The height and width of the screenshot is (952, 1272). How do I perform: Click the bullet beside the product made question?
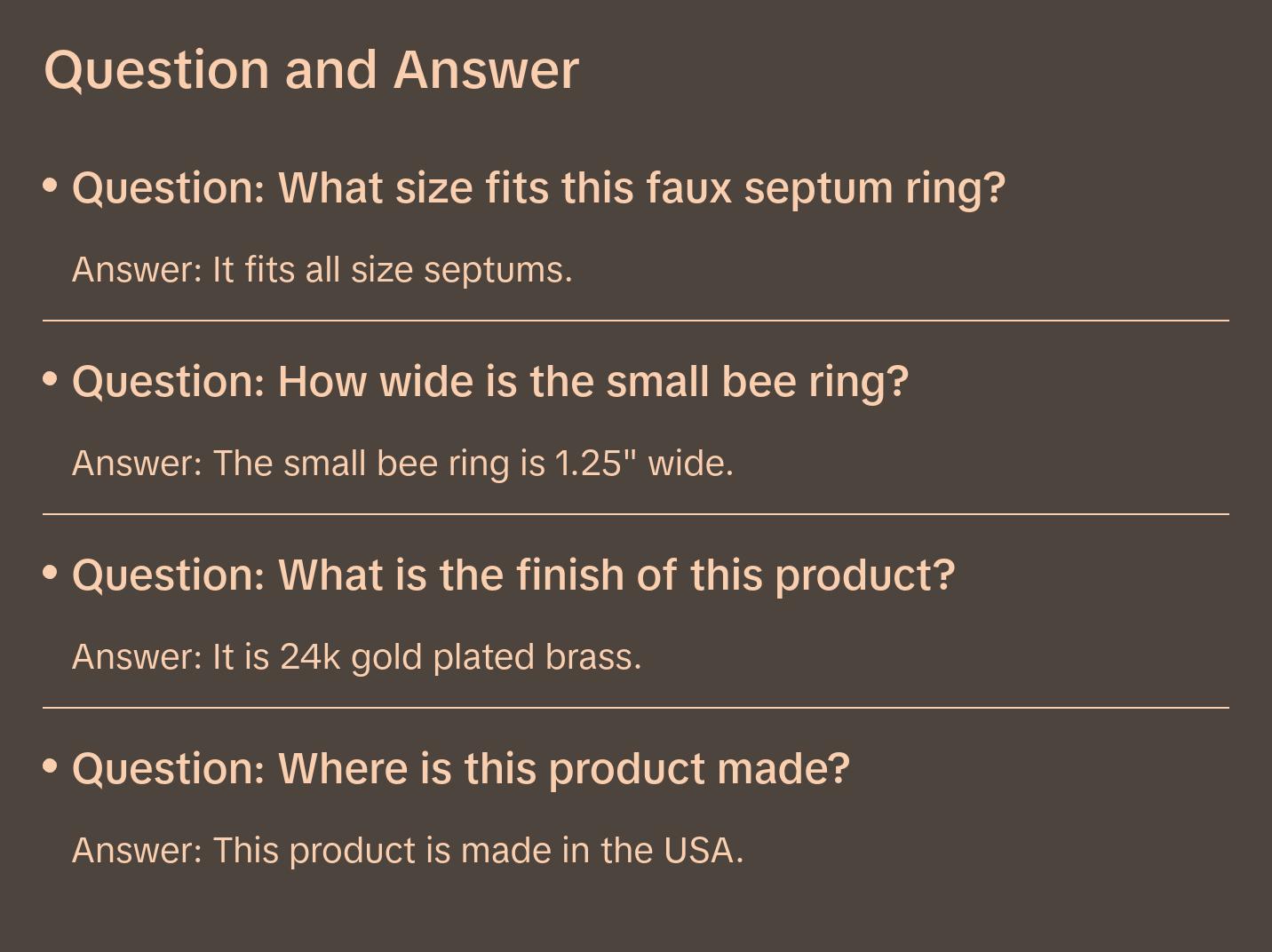51,766
